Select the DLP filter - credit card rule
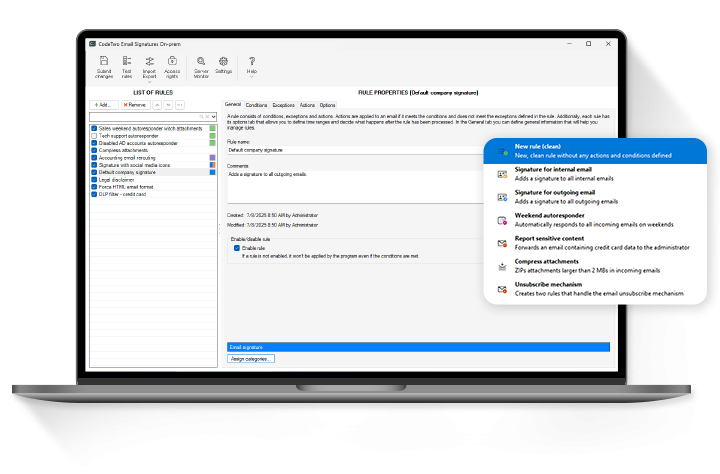This screenshot has width=720, height=474. (153, 194)
